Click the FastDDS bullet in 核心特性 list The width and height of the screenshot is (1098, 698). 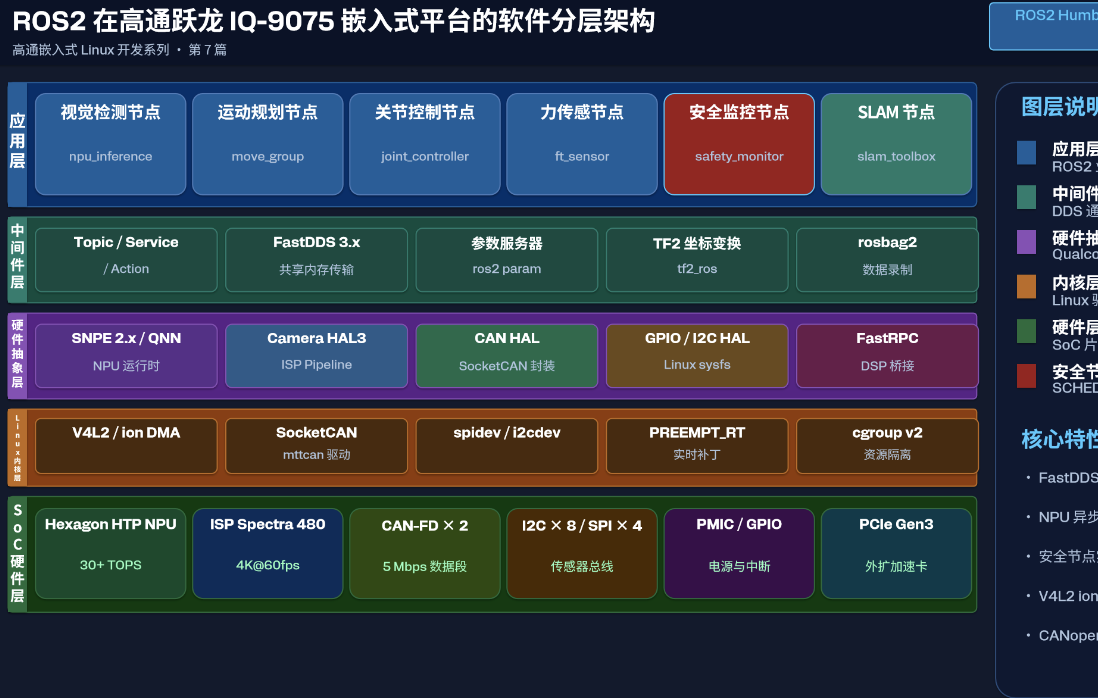[1063, 477]
